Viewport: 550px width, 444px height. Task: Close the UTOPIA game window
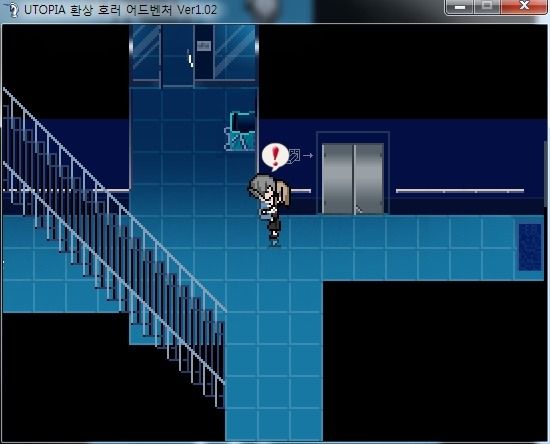click(524, 7)
